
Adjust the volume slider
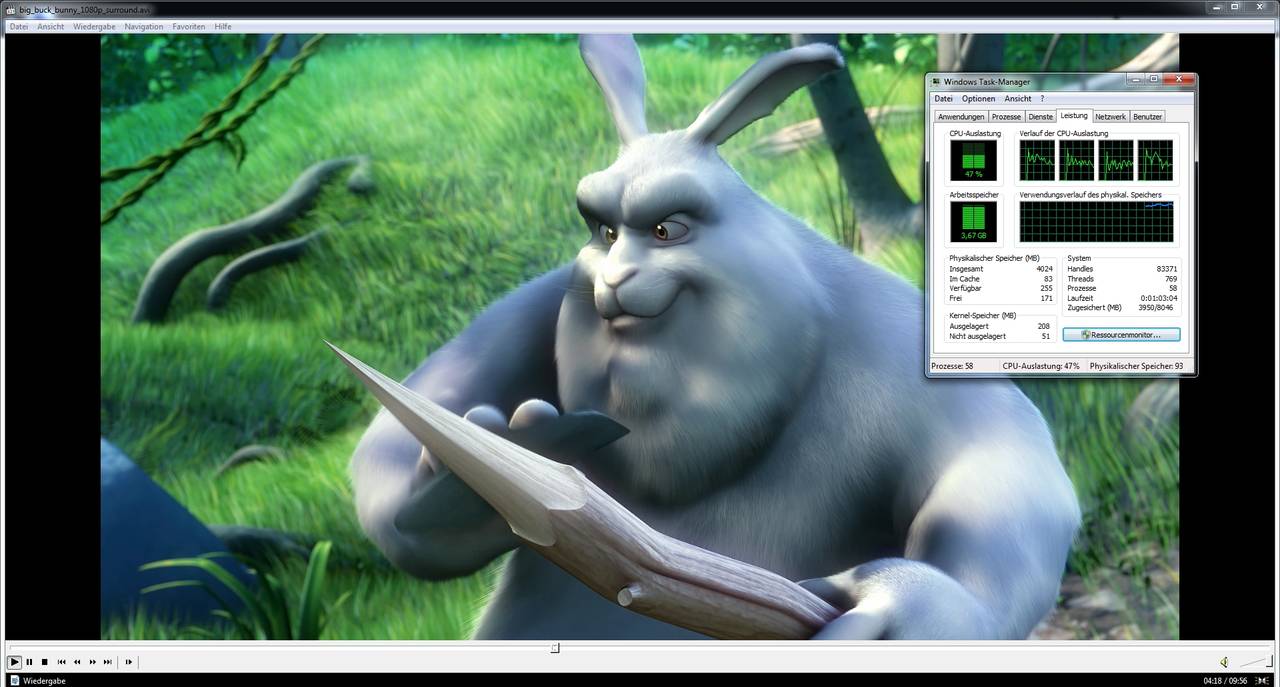[x=1256, y=662]
